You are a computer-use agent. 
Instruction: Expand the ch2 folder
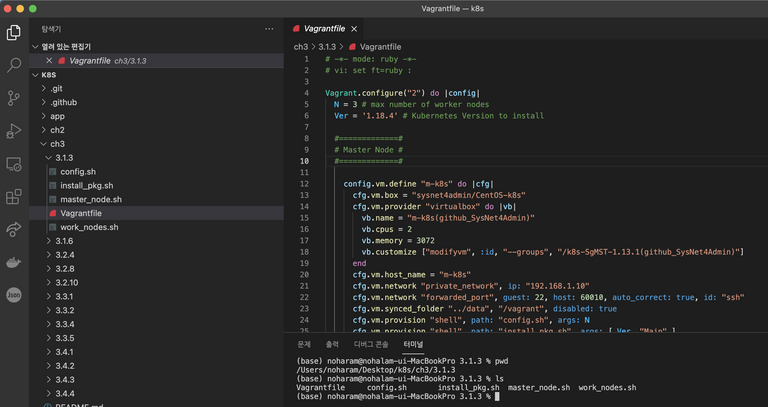(44, 130)
